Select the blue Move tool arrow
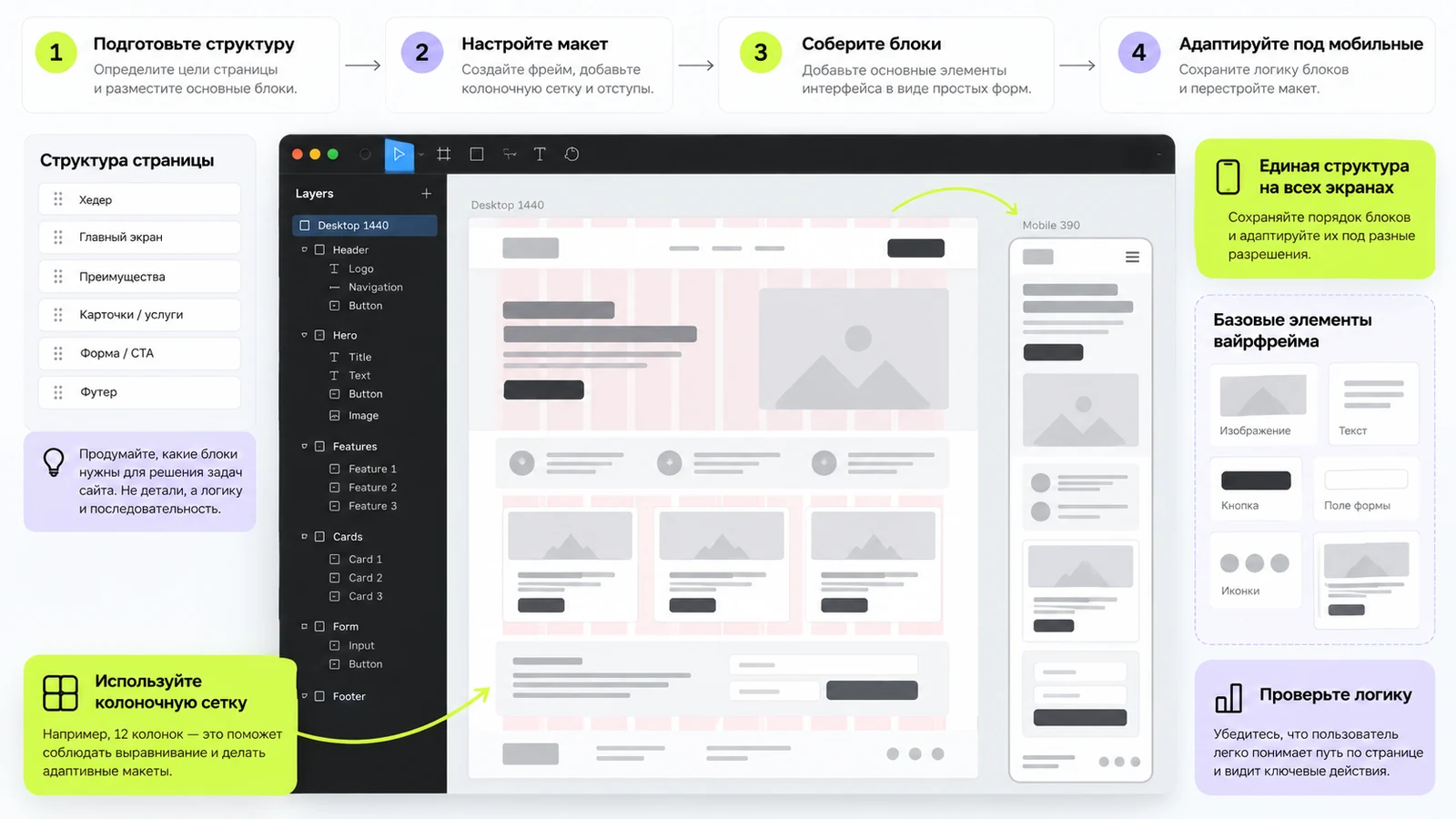Screen dimensions: 1456x819 (399, 155)
